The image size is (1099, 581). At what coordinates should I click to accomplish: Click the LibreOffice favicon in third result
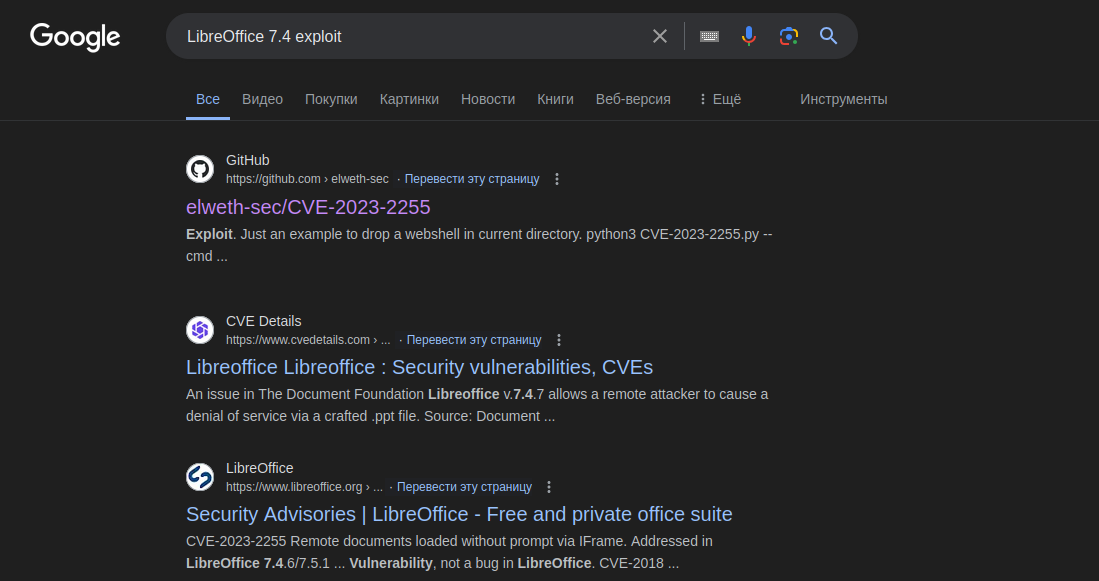click(200, 477)
